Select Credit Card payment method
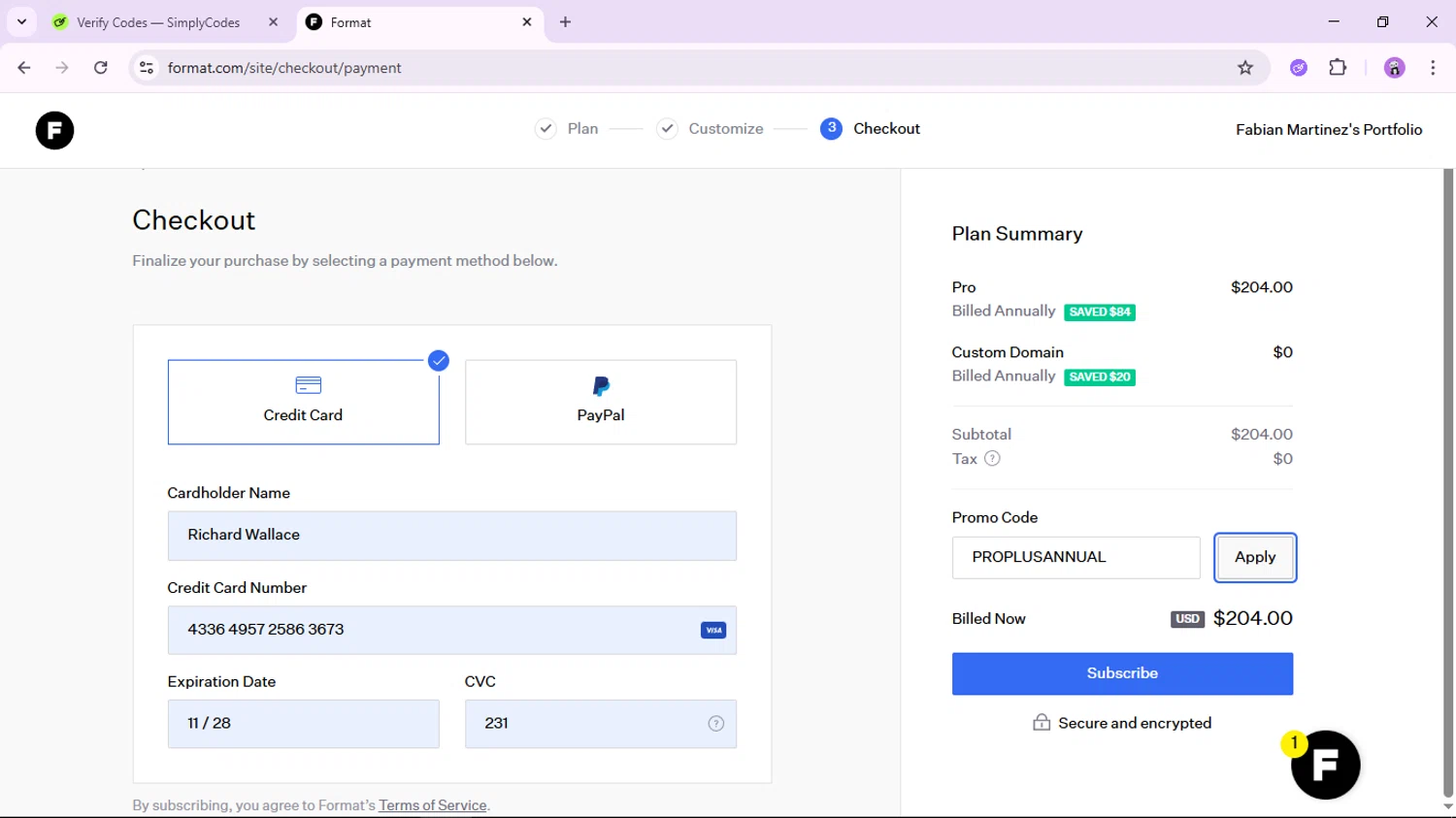 [303, 402]
